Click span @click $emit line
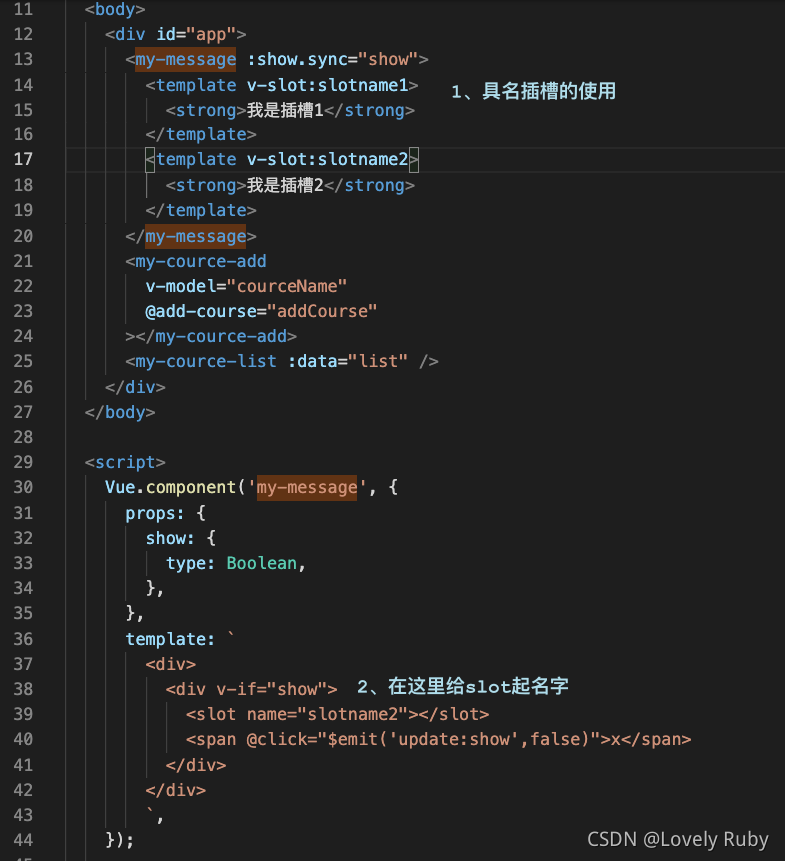Viewport: 785px width, 861px height. pyautogui.click(x=438, y=740)
